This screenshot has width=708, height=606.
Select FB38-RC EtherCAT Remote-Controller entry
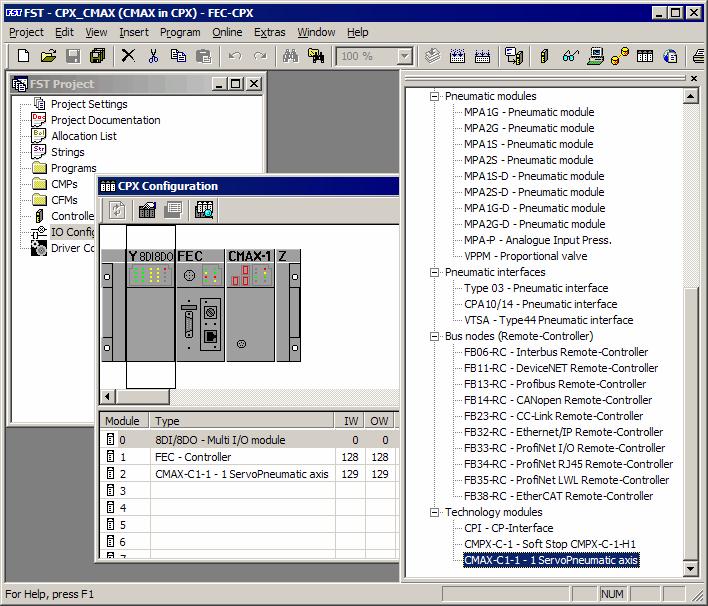(x=559, y=496)
